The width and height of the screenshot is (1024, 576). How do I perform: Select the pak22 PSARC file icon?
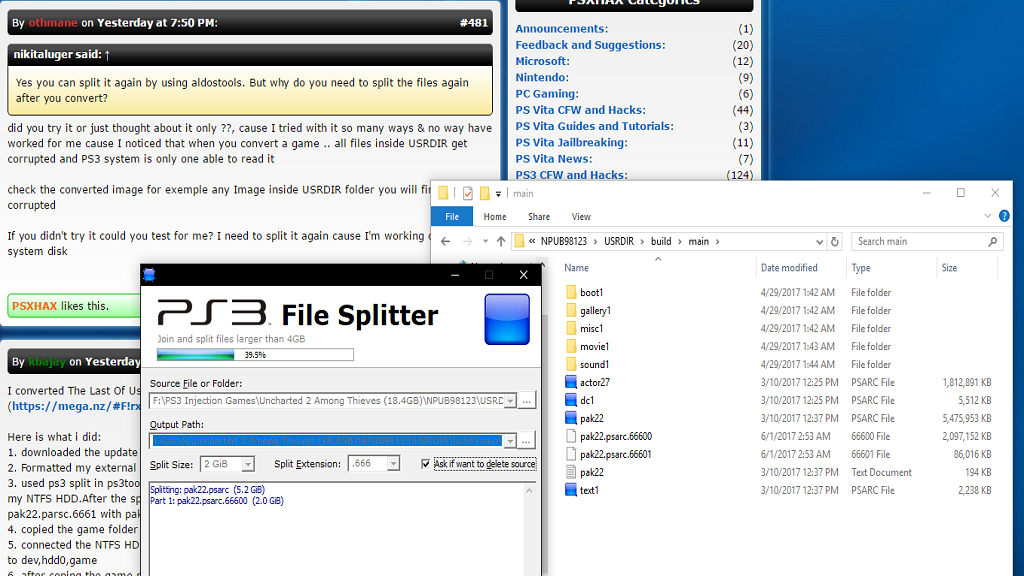click(571, 418)
